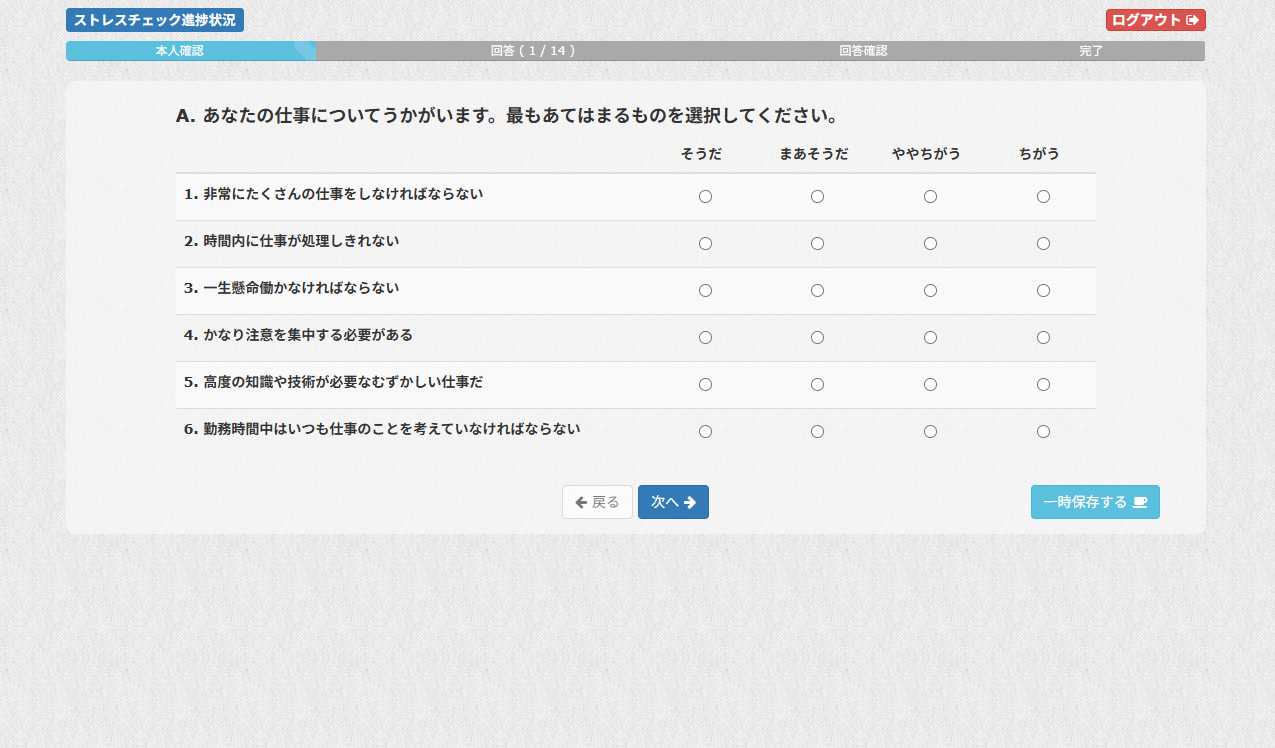The width and height of the screenshot is (1275, 748).
Task: Select そうだ for question 1
Action: (x=705, y=197)
